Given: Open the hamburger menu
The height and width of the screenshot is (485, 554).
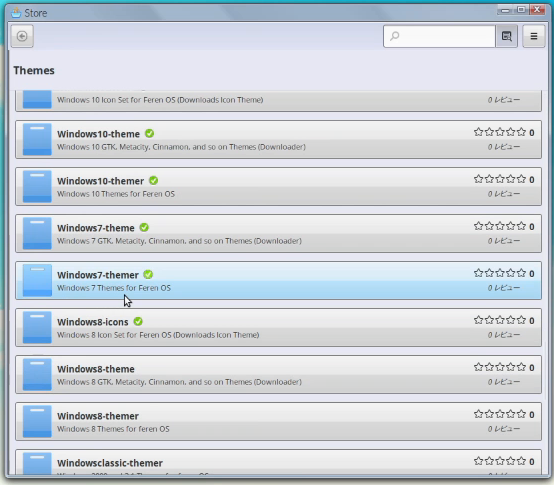Looking at the screenshot, I should point(534,36).
